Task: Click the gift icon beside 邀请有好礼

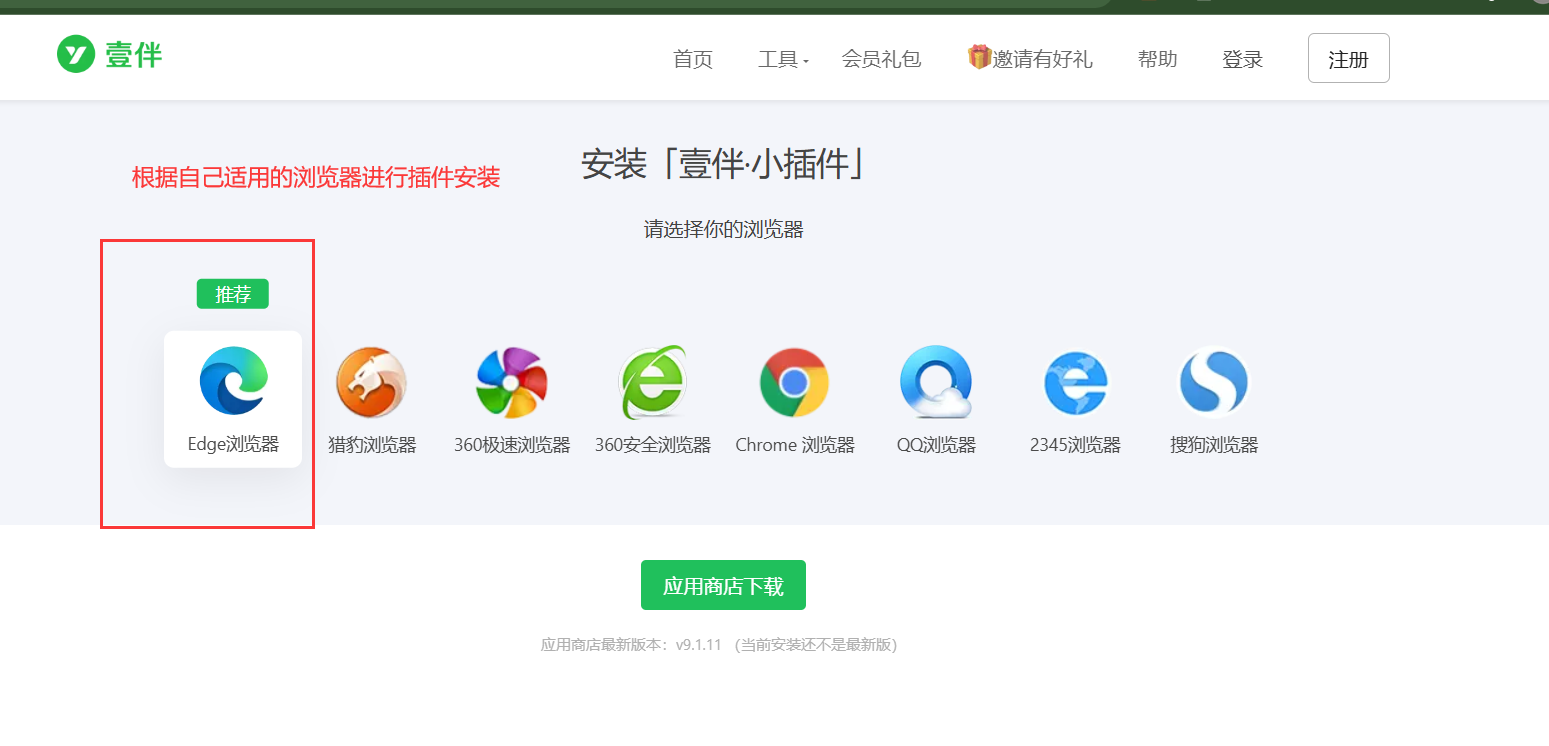Action: 978,57
